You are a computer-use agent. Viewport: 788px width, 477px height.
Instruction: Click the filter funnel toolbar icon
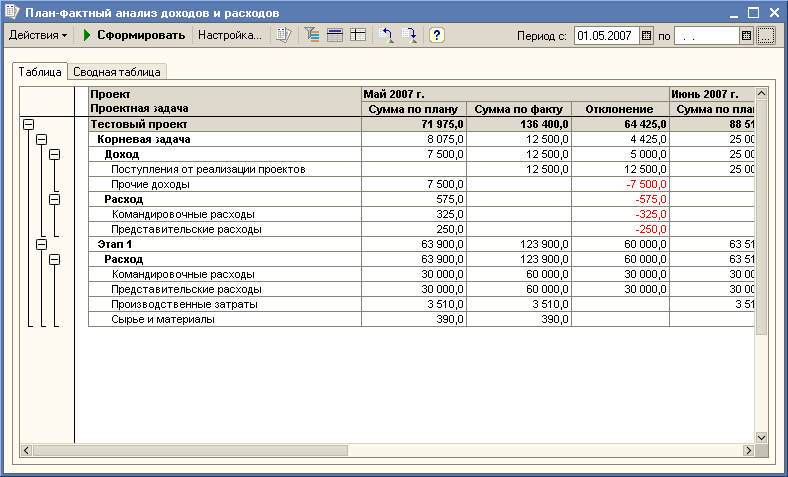pos(311,35)
